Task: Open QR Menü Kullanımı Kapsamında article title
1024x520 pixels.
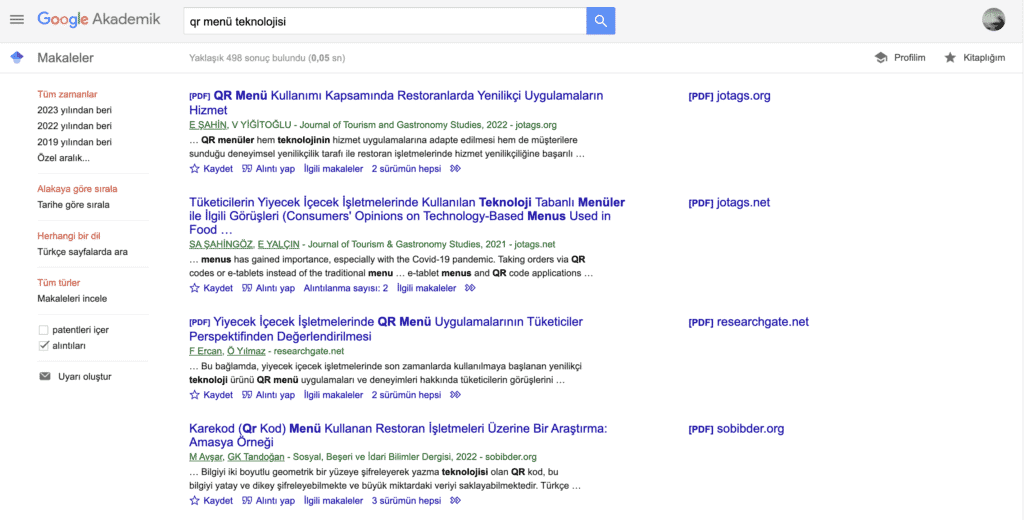Action: [x=396, y=103]
